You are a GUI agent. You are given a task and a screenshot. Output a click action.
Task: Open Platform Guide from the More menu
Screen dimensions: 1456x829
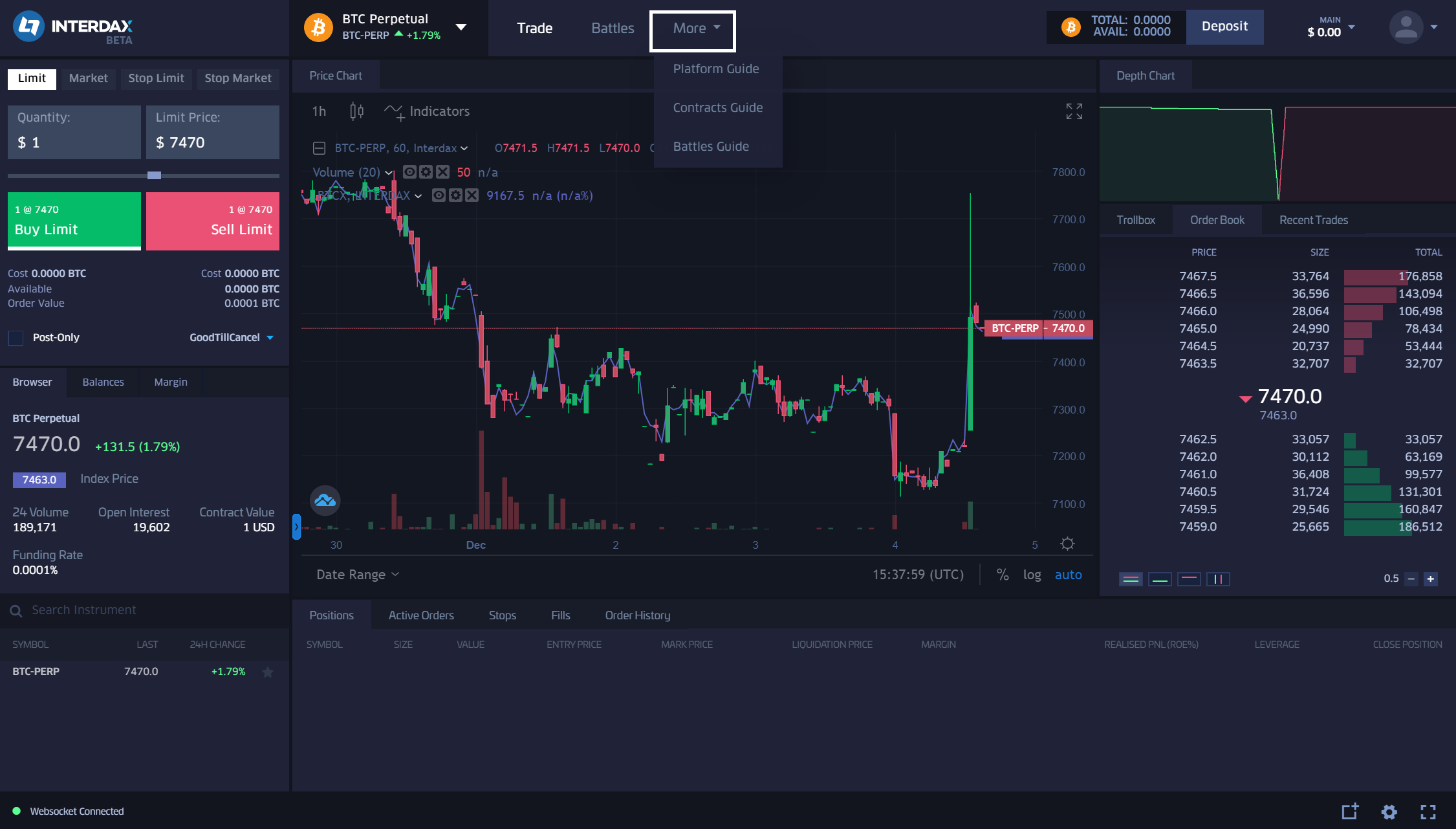716,69
